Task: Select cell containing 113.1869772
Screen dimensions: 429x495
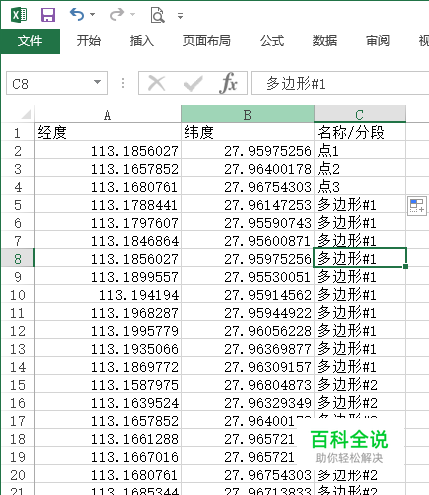Action: click(108, 367)
